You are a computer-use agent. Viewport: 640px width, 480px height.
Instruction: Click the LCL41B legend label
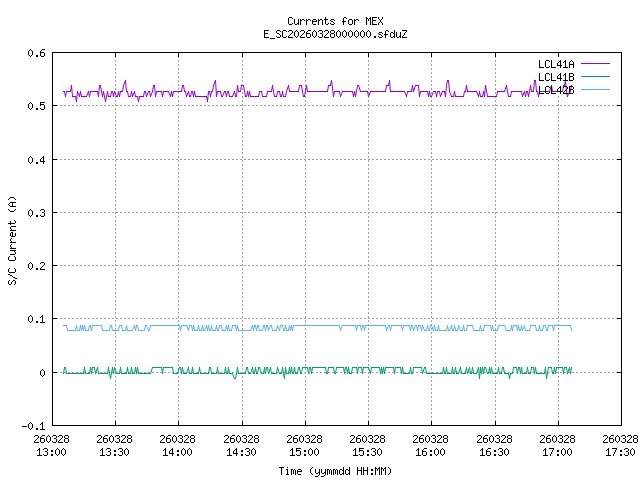555,77
